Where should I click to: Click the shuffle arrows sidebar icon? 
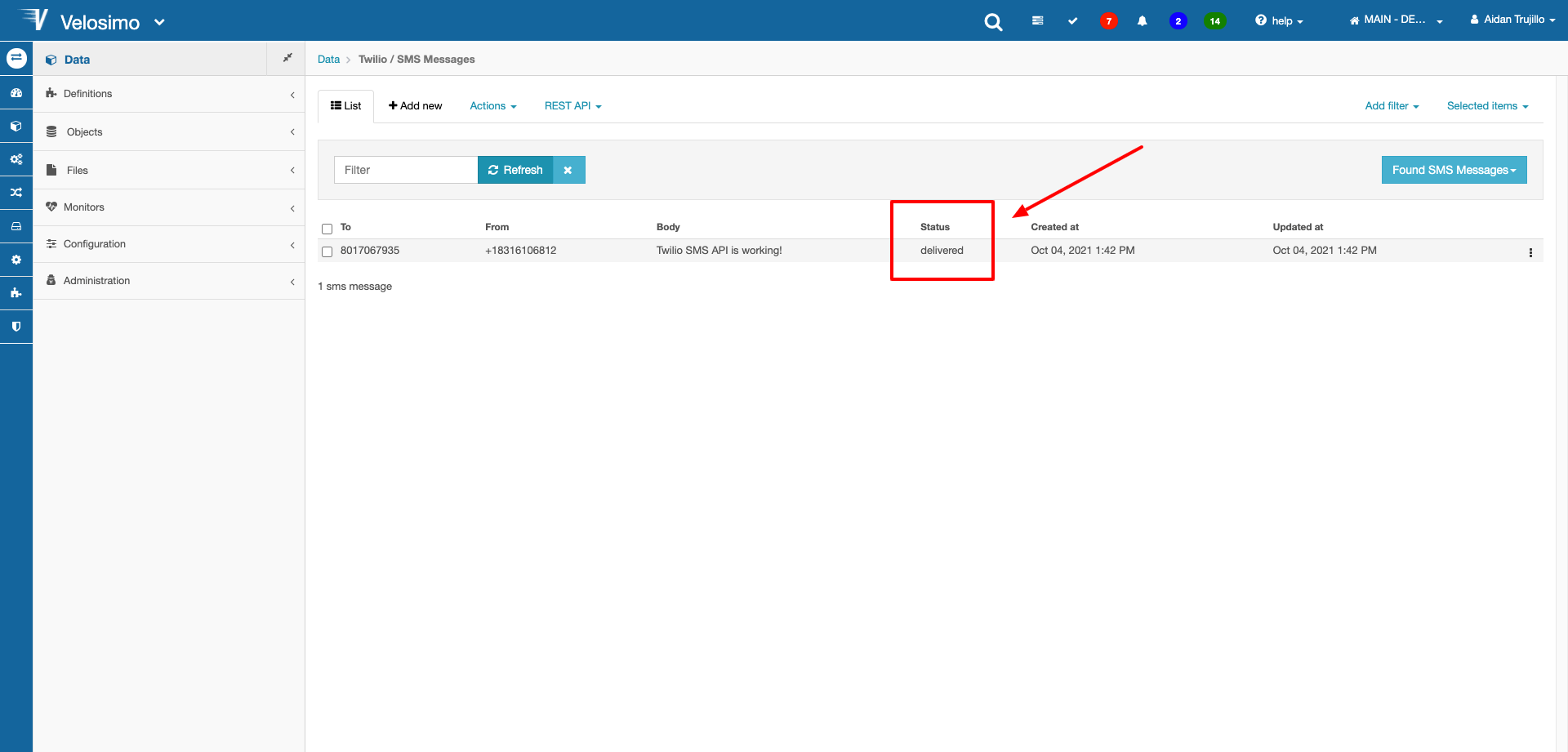16,193
